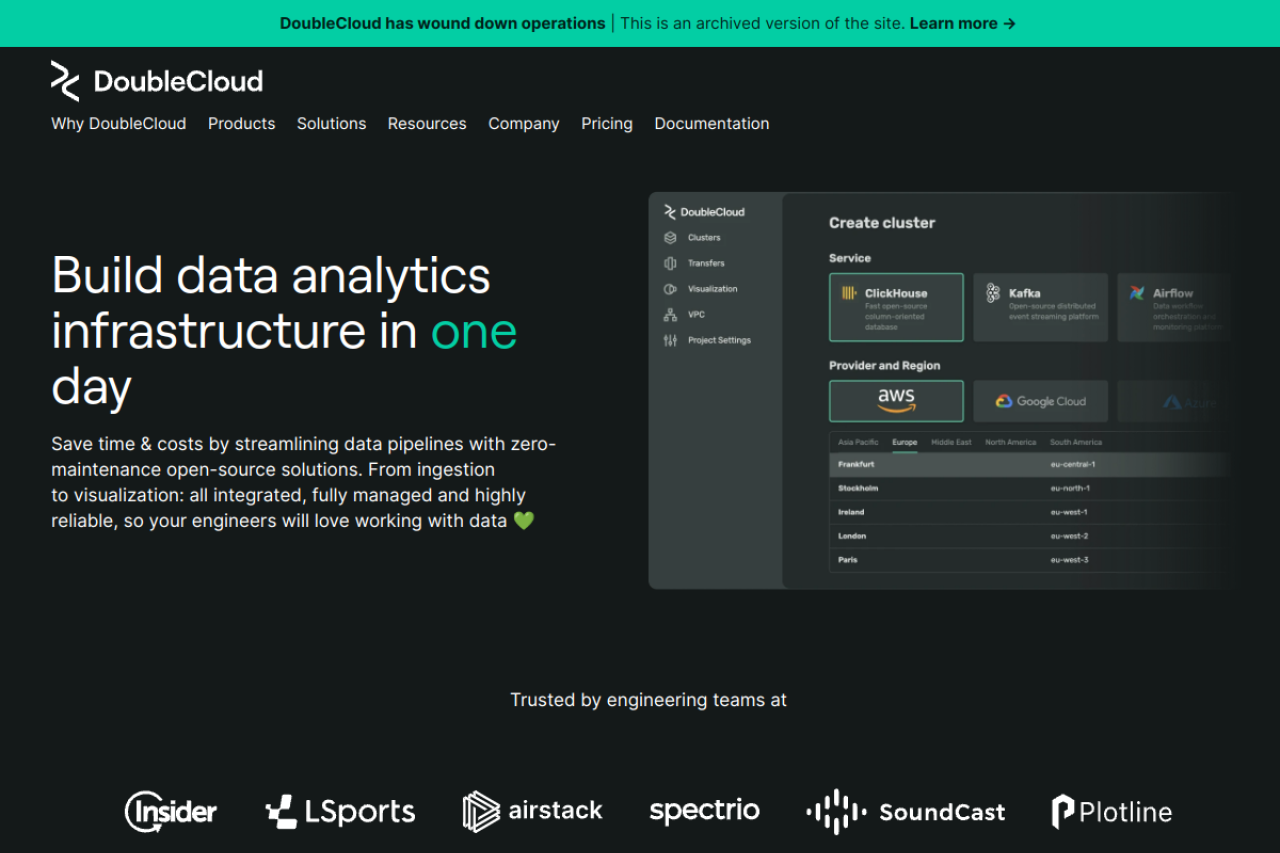The width and height of the screenshot is (1280, 853).
Task: Open the Documentation link
Action: tap(712, 124)
